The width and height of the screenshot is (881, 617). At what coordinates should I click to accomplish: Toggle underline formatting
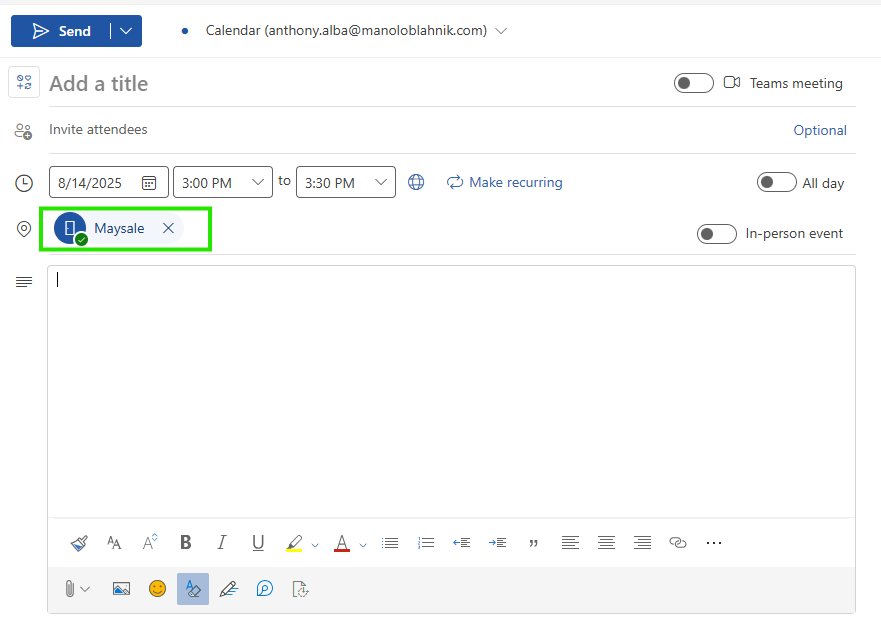tap(258, 543)
